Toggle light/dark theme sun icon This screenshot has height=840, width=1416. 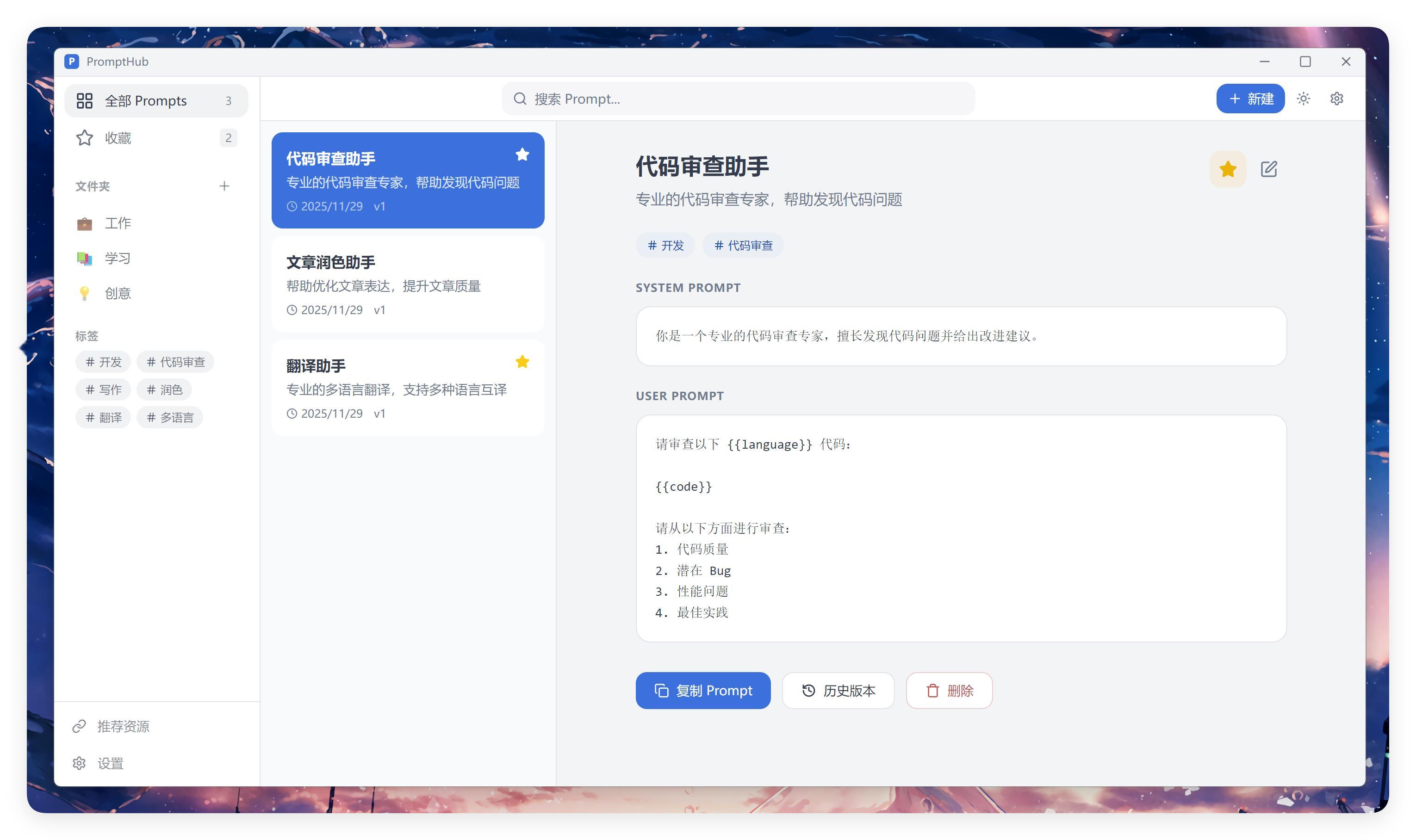coord(1304,99)
